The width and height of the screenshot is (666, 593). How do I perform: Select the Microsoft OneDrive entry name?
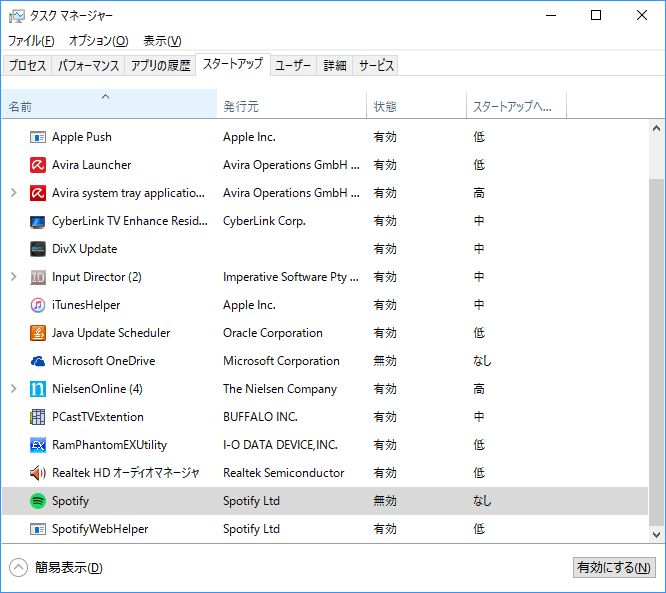coord(104,361)
